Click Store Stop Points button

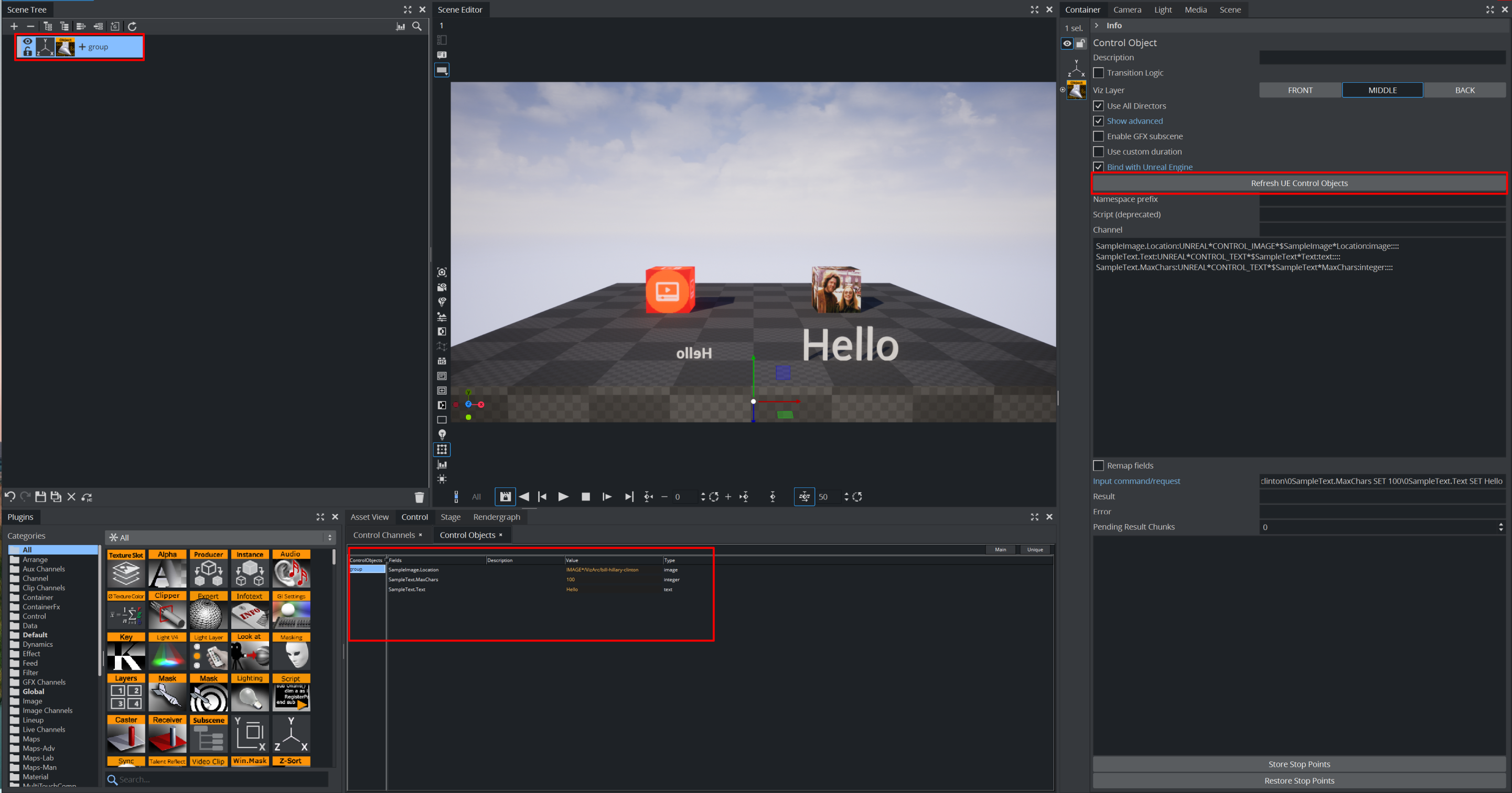click(1298, 764)
